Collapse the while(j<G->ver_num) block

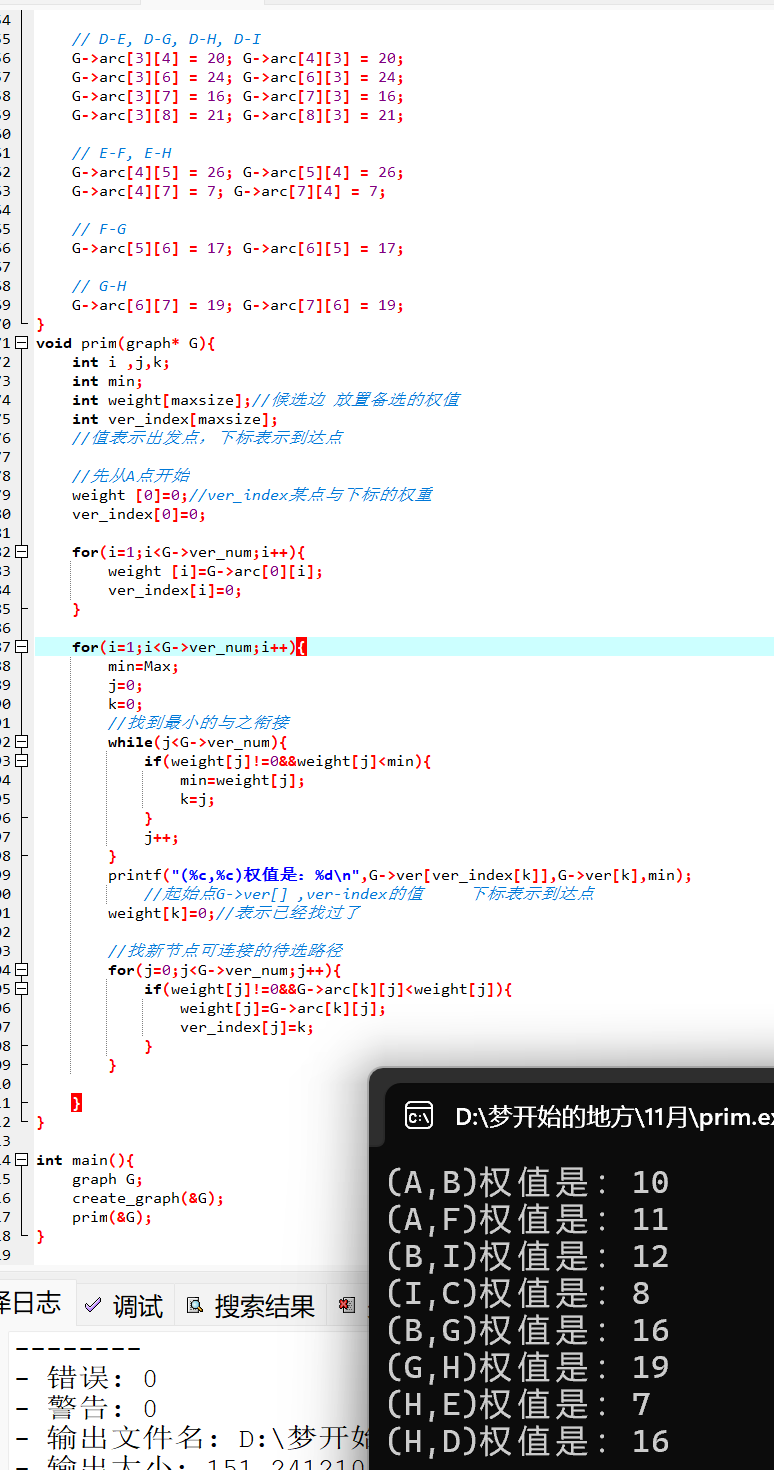[21, 742]
